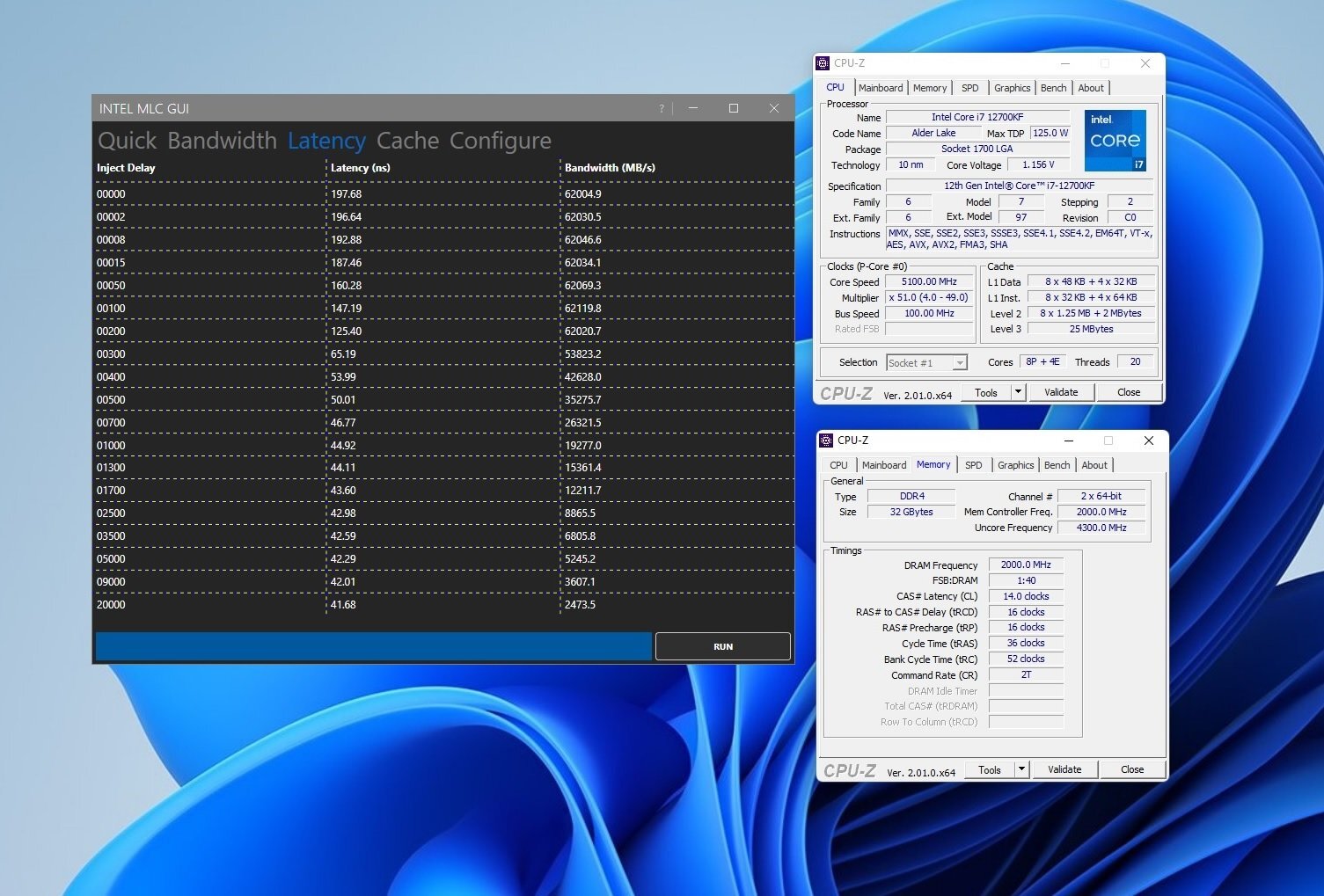Image resolution: width=1324 pixels, height=896 pixels.
Task: Click Tools button in lower CPU-Z window
Action: coord(990,769)
